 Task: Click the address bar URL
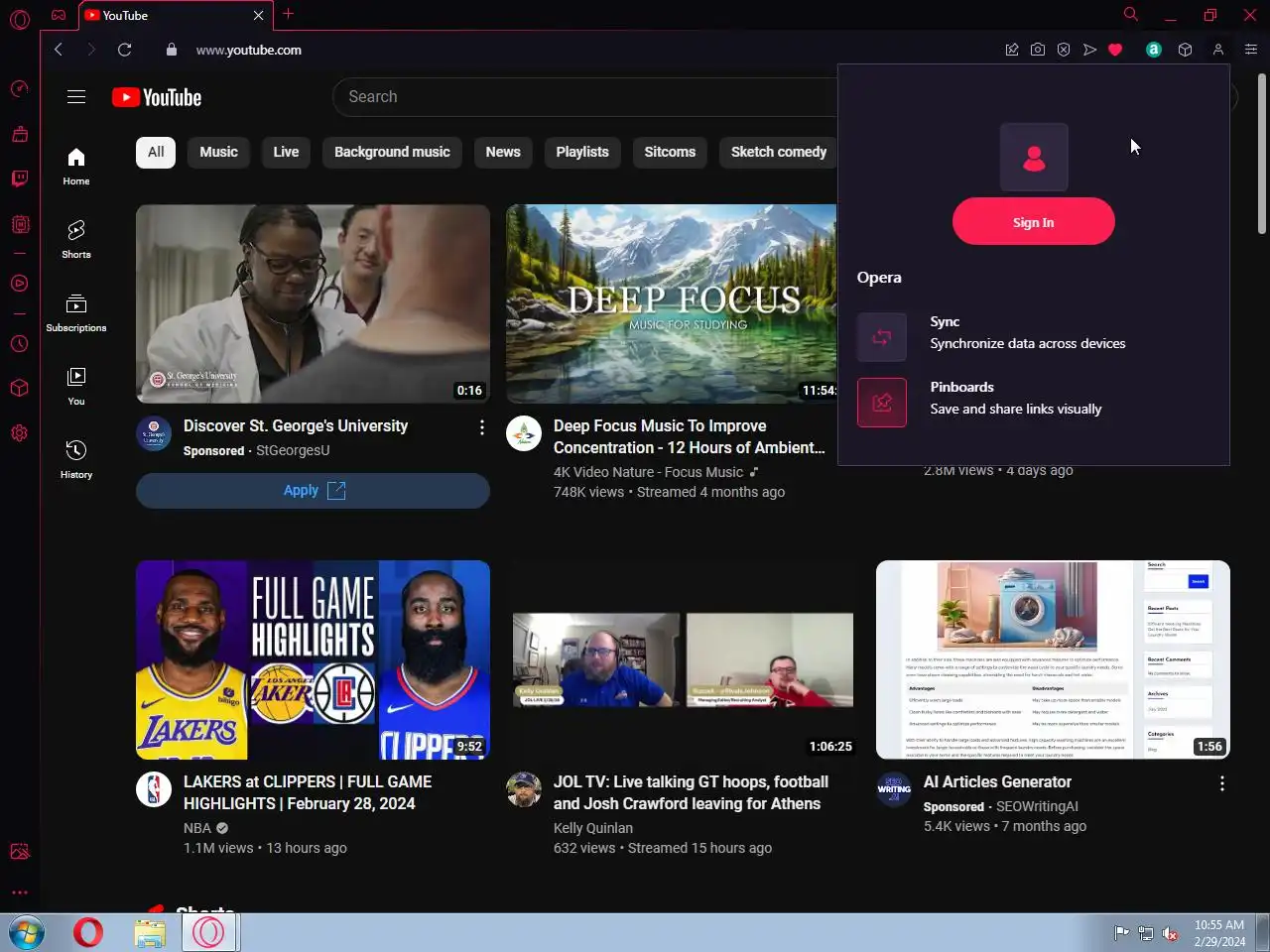[249, 50]
